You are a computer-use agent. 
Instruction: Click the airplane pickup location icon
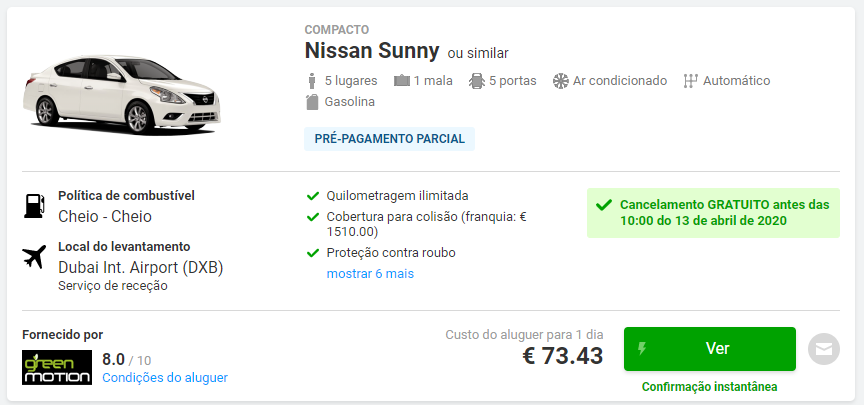click(x=34, y=257)
